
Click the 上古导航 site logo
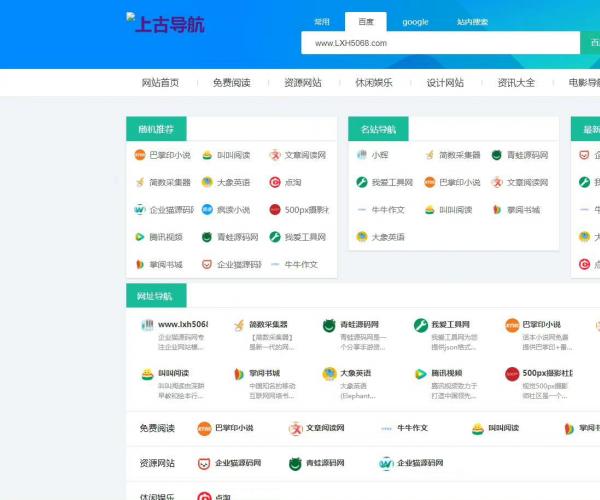coord(166,24)
